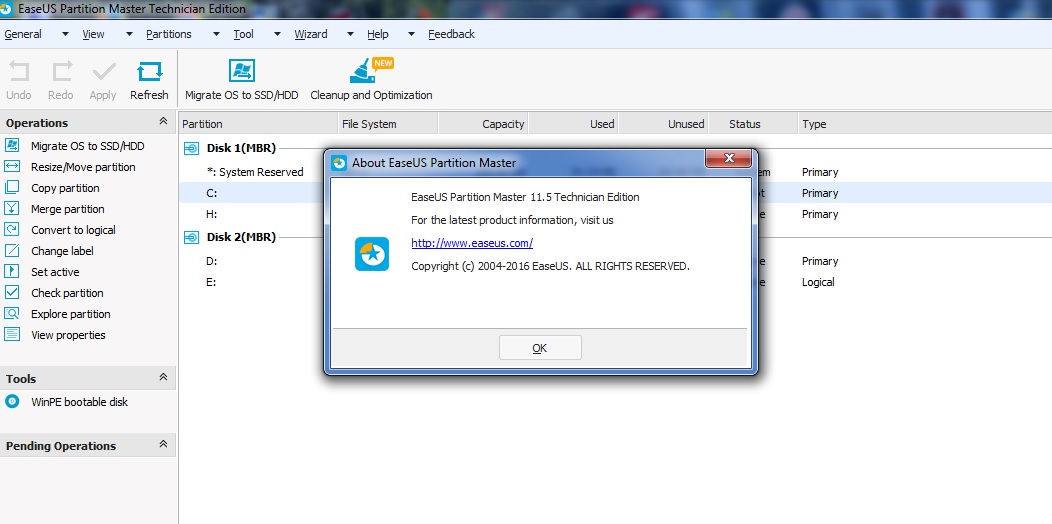Viewport: 1052px width, 524px height.
Task: Click View properties icon
Action: [12, 335]
